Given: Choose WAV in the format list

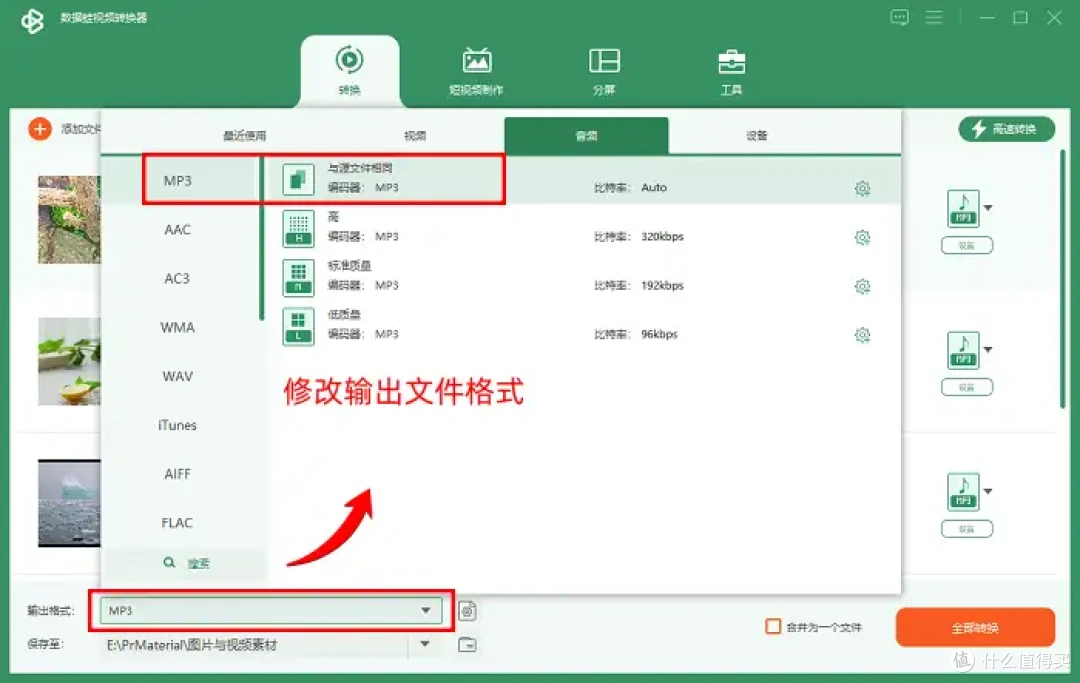Looking at the screenshot, I should (178, 376).
